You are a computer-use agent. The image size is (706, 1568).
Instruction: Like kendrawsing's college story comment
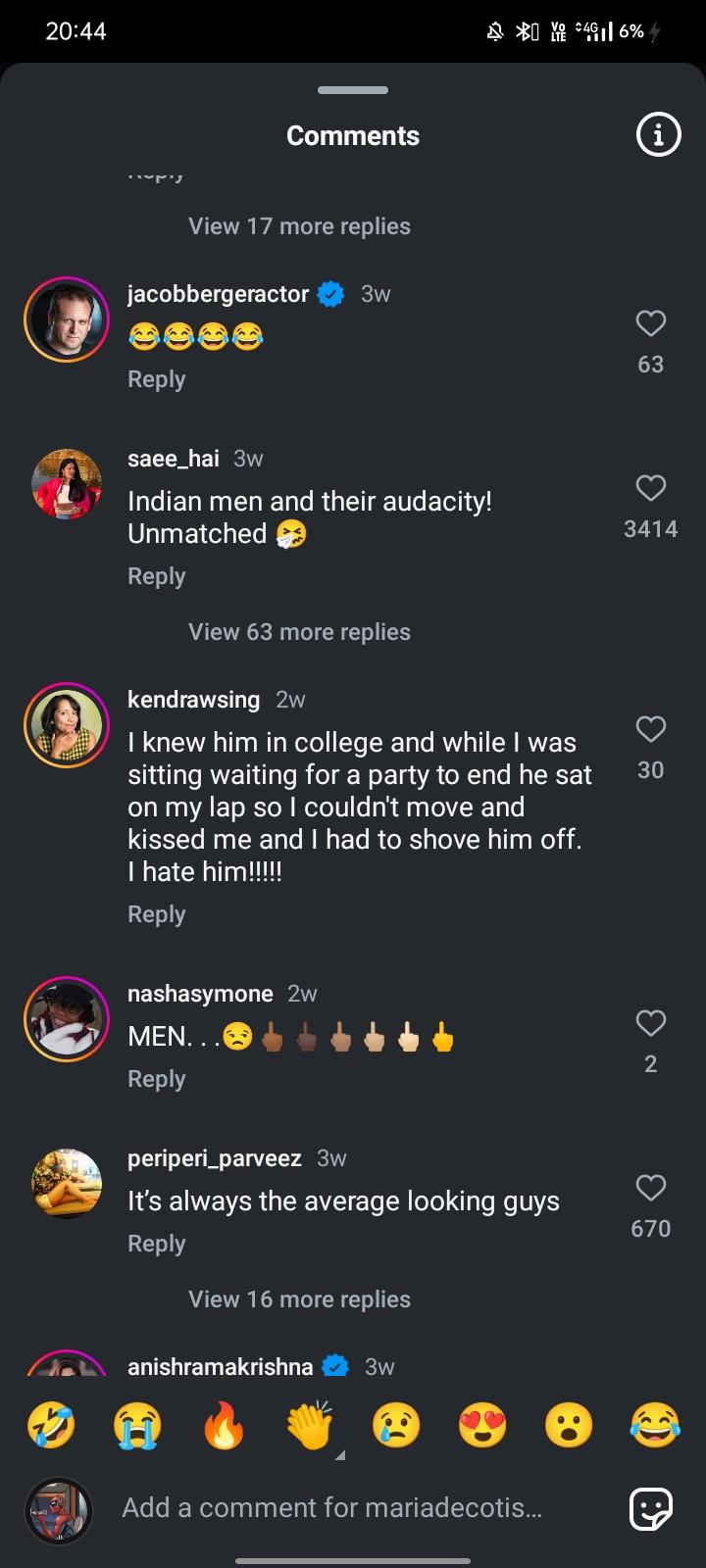650,729
